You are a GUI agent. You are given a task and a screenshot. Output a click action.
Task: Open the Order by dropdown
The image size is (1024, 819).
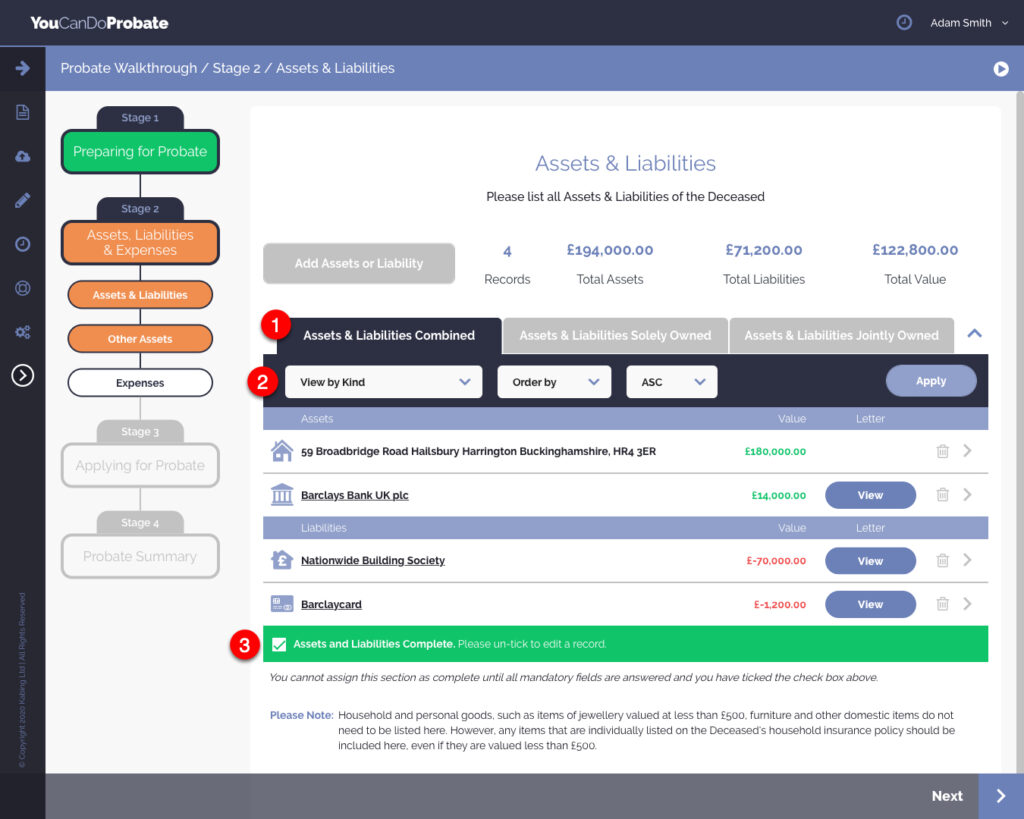point(554,382)
